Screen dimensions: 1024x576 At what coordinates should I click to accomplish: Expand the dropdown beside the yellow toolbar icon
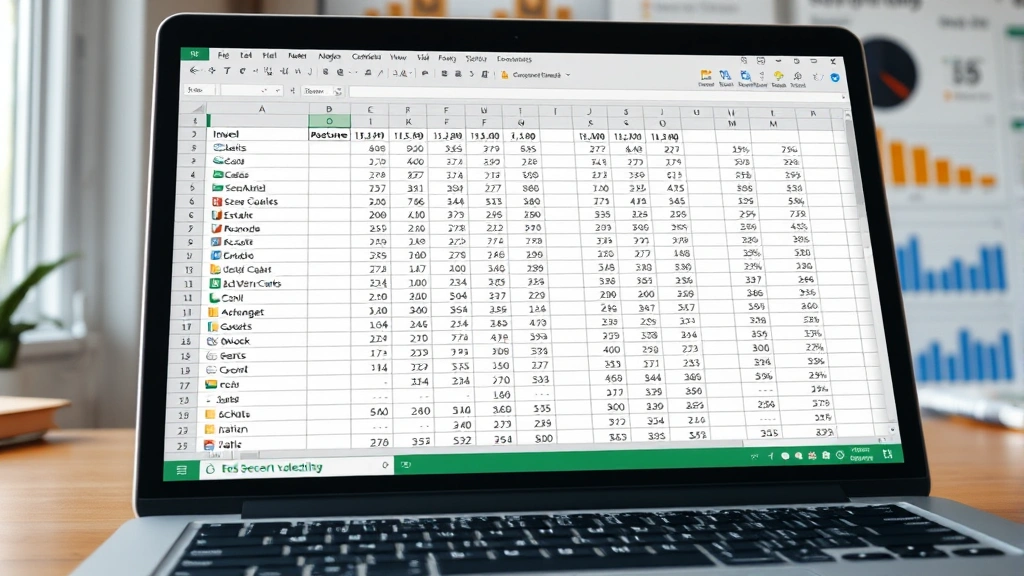pos(568,75)
